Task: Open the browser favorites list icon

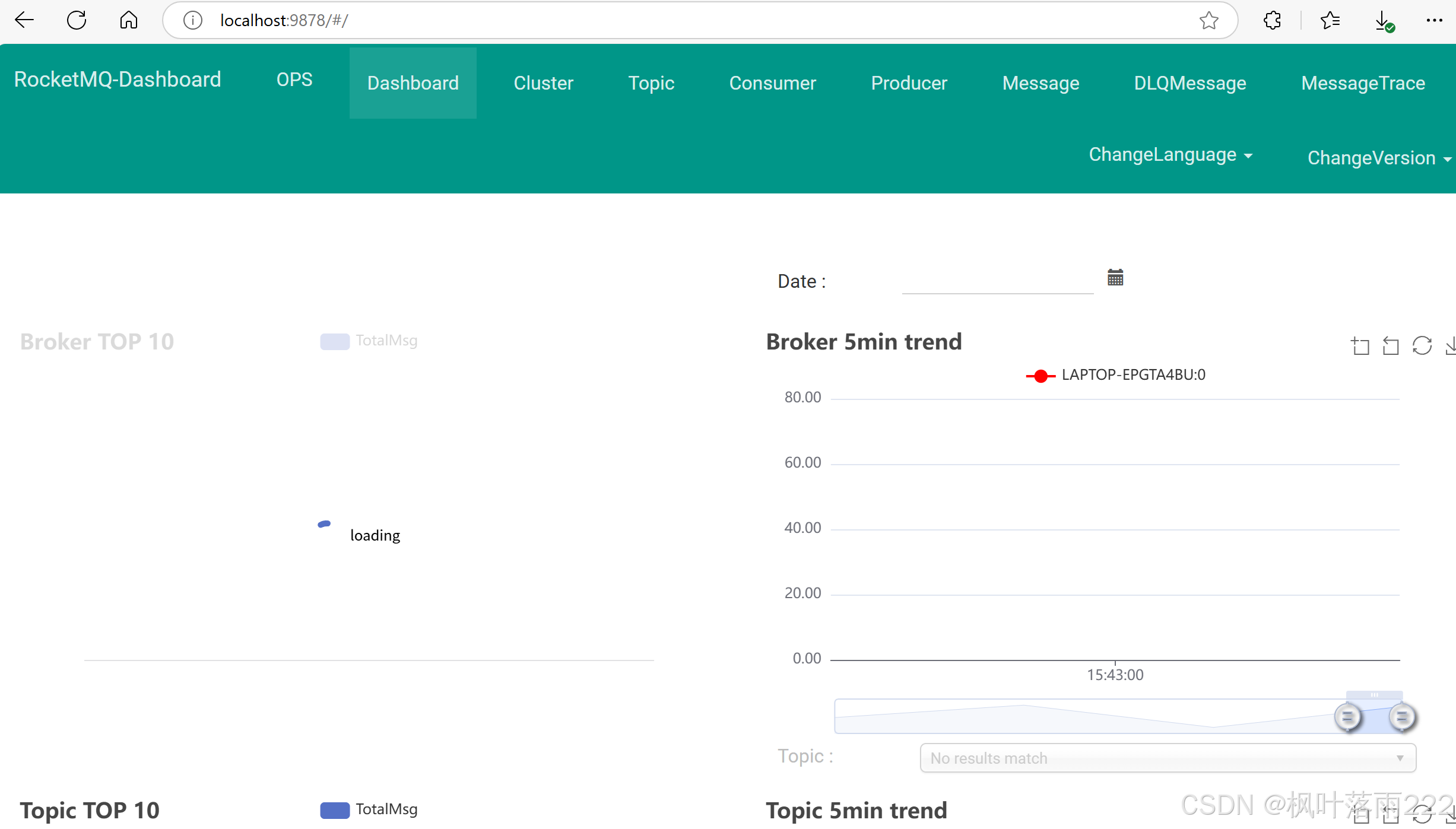Action: tap(1330, 20)
